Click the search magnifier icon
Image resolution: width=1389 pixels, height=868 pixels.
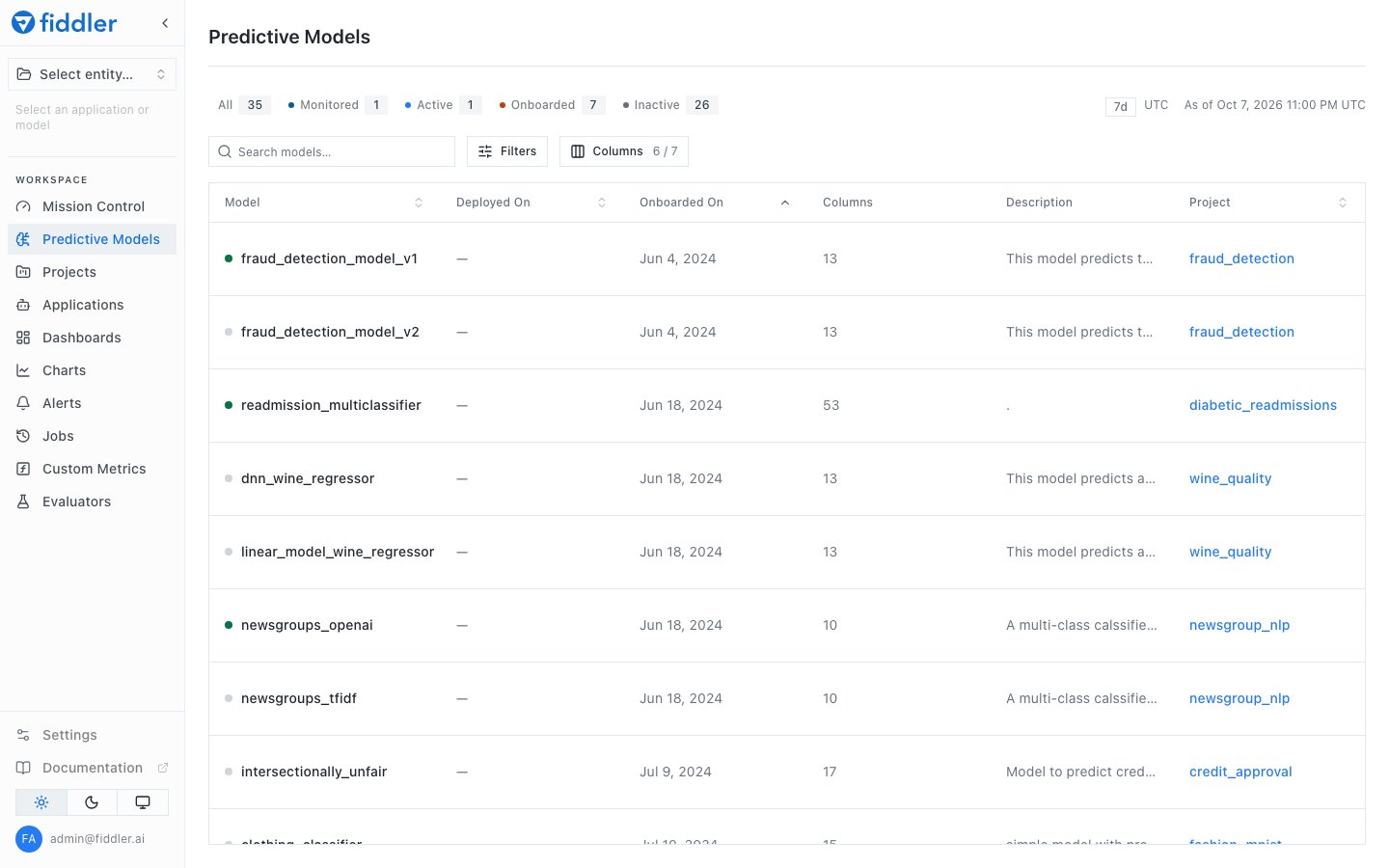click(225, 151)
